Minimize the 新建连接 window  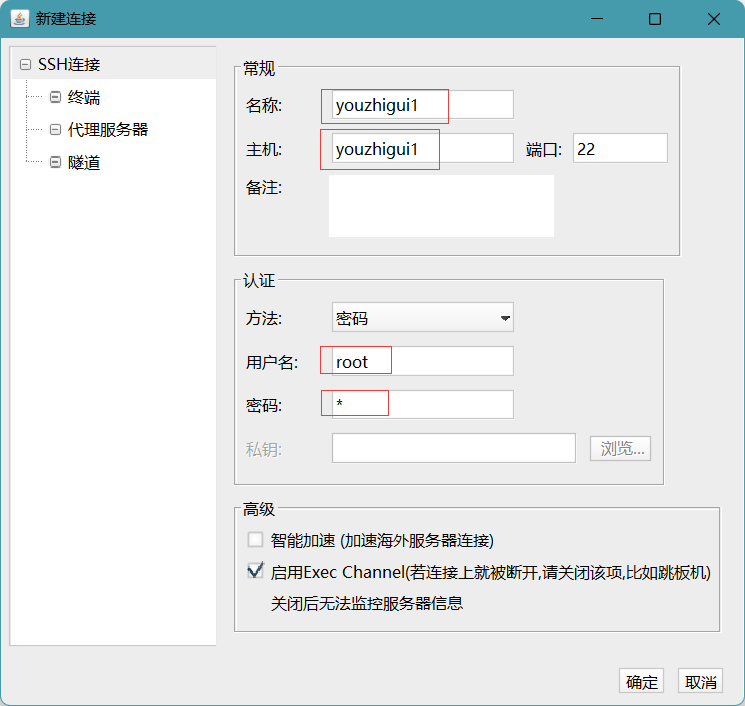(x=597, y=19)
